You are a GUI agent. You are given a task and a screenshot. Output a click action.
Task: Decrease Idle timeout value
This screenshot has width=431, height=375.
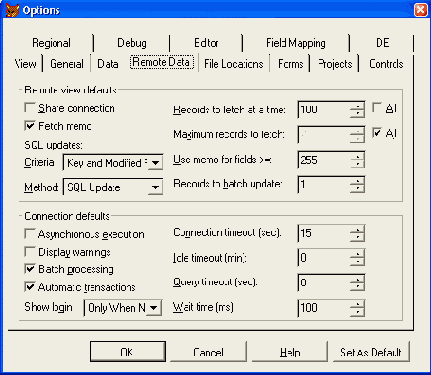357,262
